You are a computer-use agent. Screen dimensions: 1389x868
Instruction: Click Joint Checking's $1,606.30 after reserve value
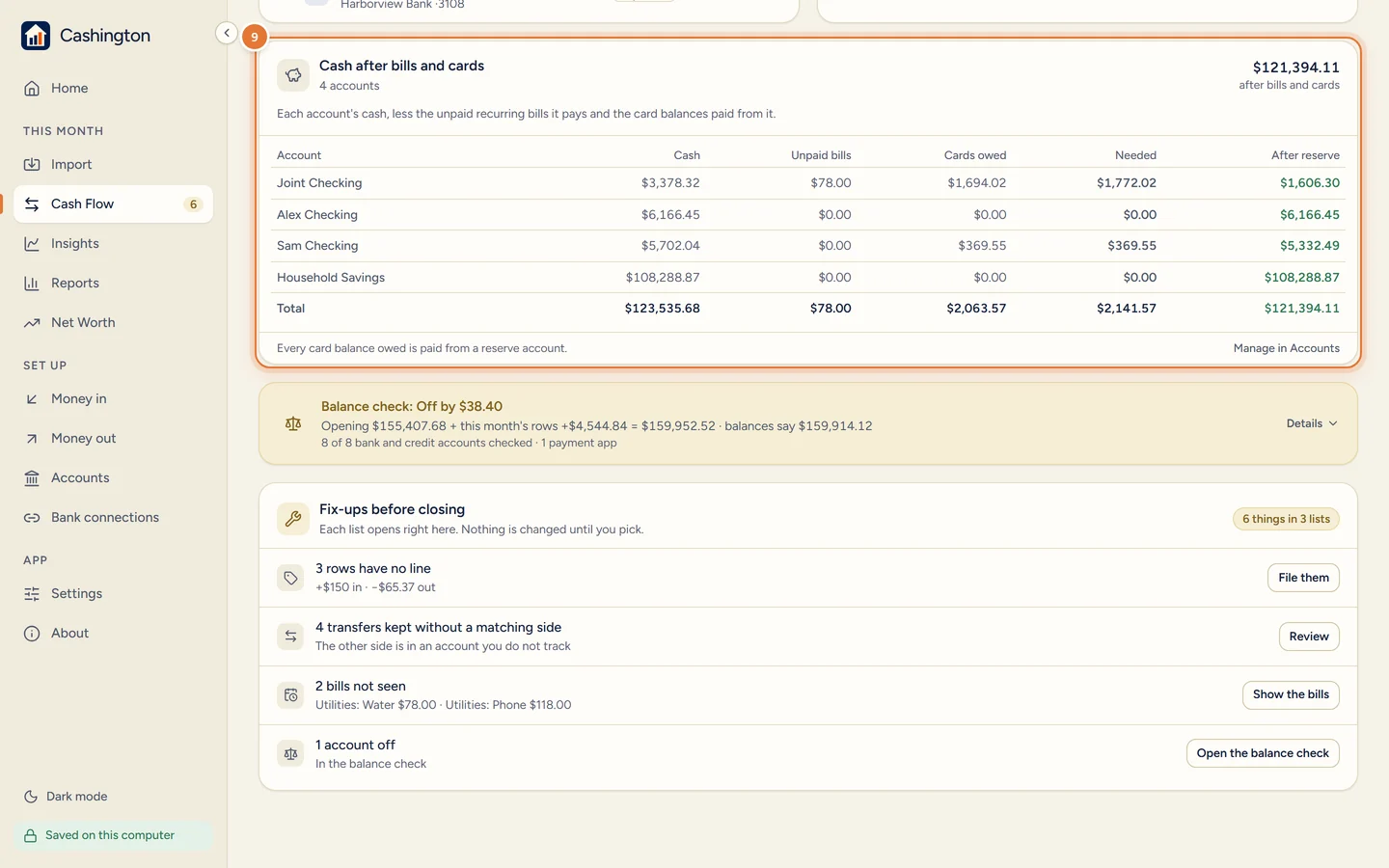(1310, 183)
